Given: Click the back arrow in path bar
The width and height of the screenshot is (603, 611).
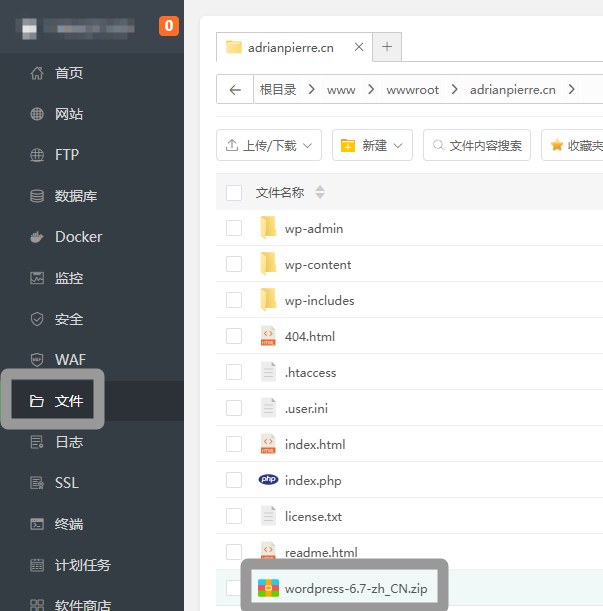Looking at the screenshot, I should tap(235, 89).
